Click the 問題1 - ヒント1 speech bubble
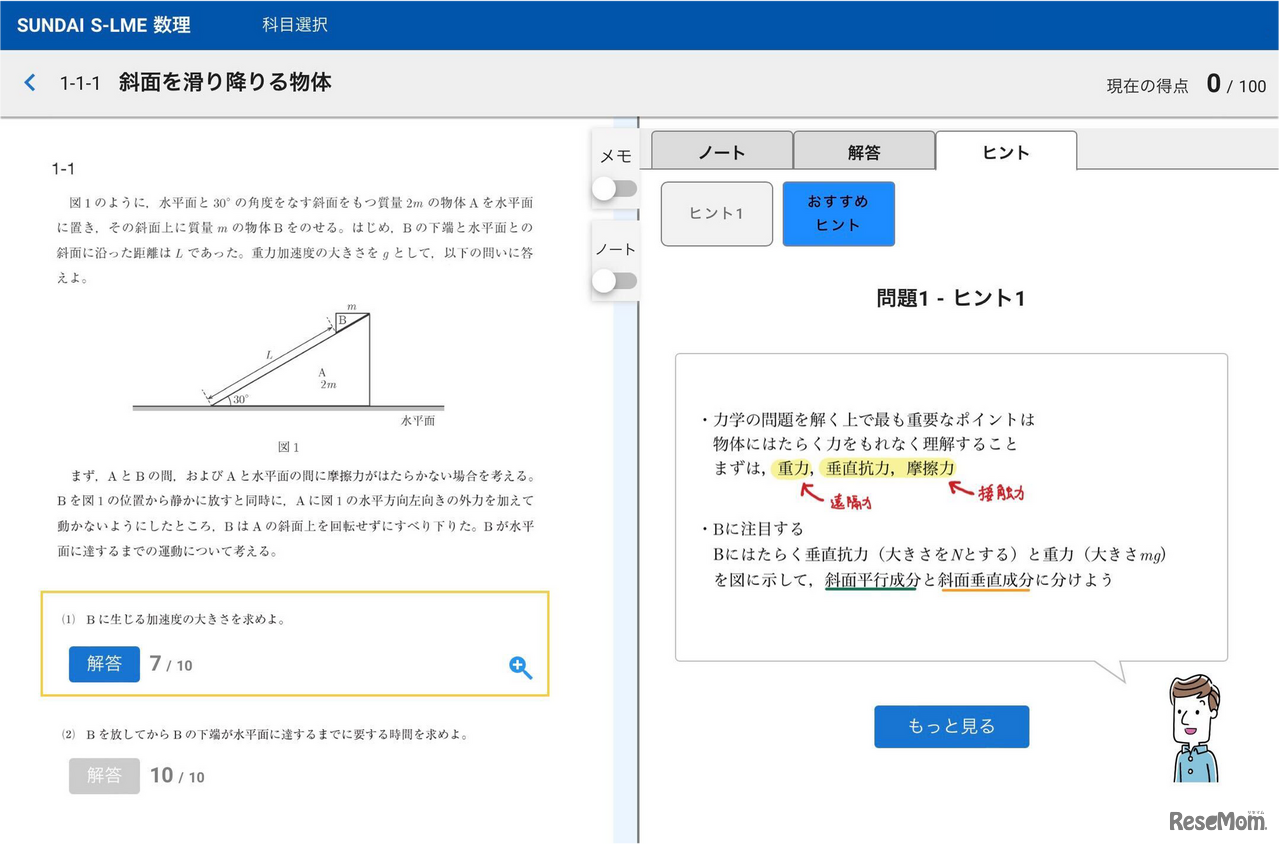The image size is (1280, 844). pos(950,505)
